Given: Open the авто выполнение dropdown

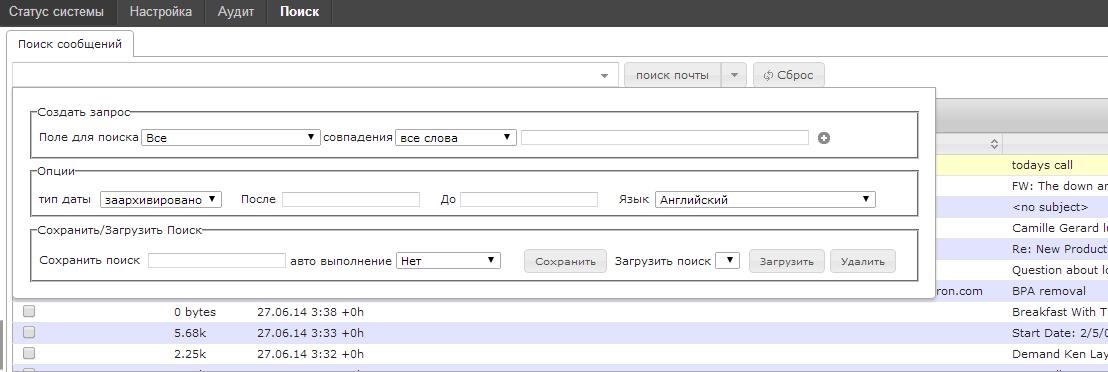Looking at the screenshot, I should tap(448, 261).
